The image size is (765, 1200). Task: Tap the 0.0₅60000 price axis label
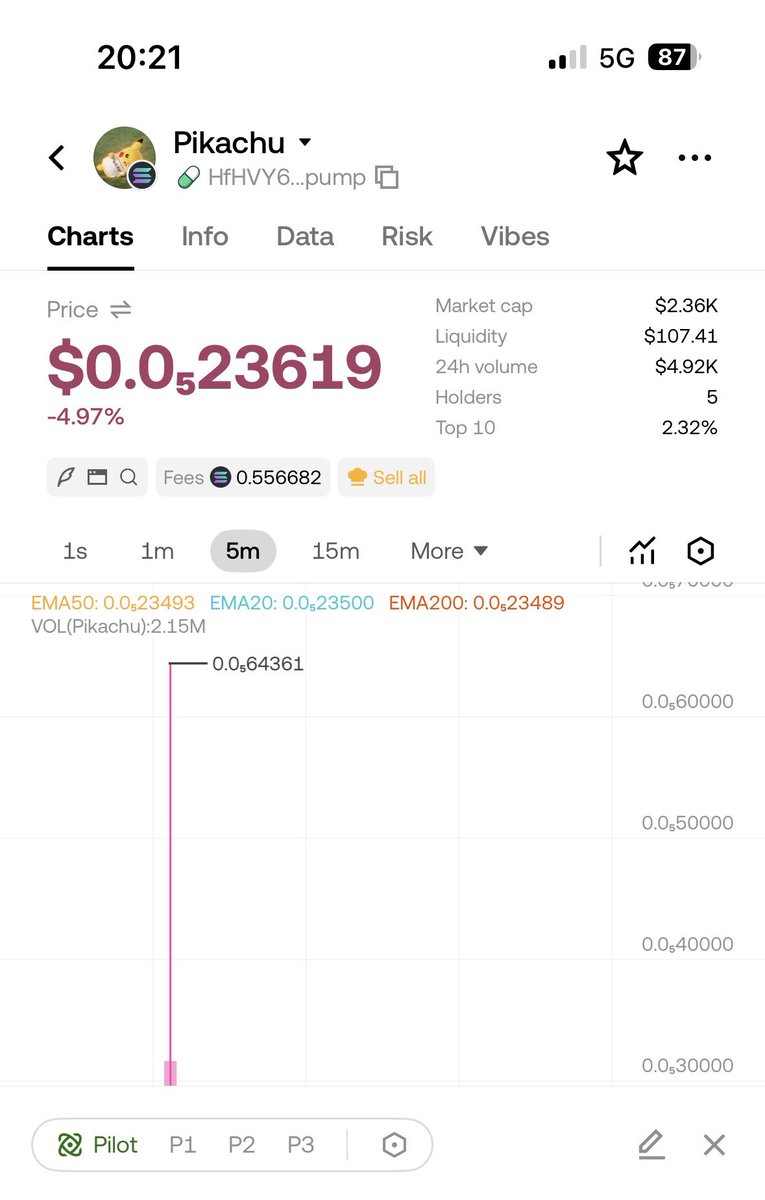687,702
